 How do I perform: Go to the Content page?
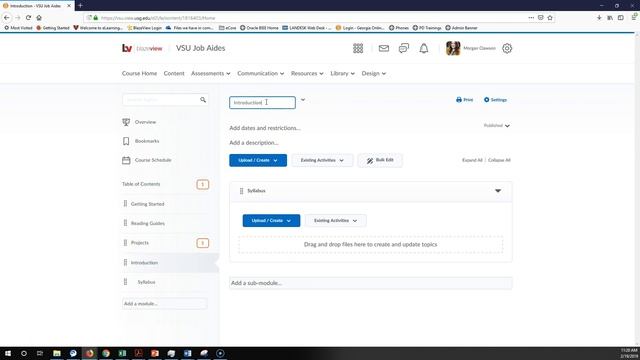[x=174, y=73]
